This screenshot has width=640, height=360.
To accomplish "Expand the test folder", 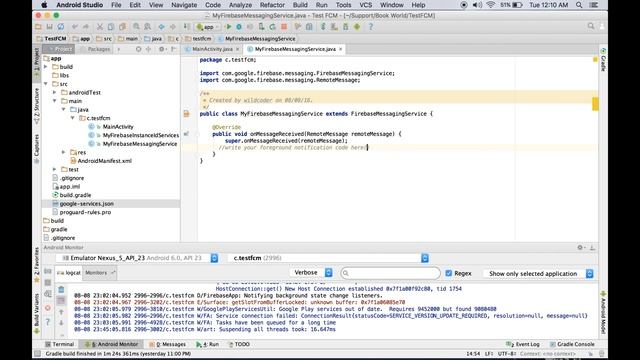I will [x=54, y=169].
